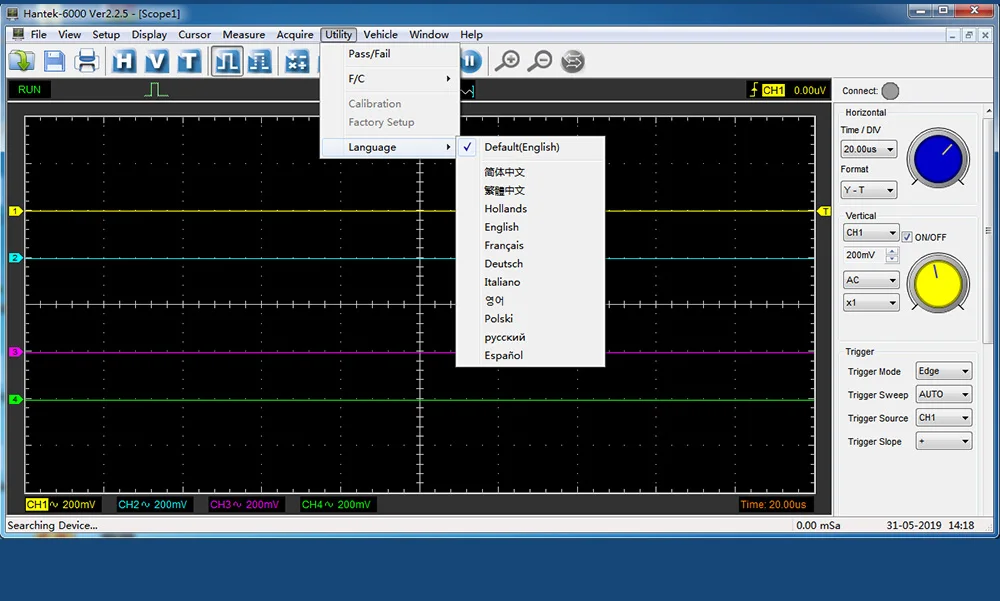Click the Connect status indicator
The image size is (1000, 601).
click(890, 91)
